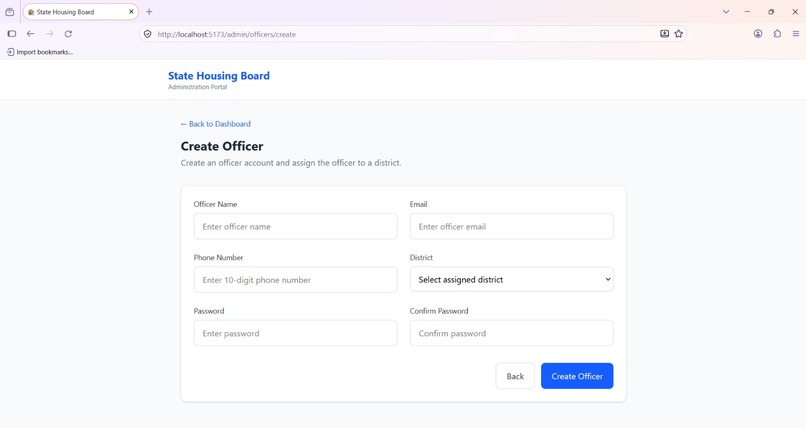Bookmark this page with star icon
806x428 pixels.
(679, 34)
